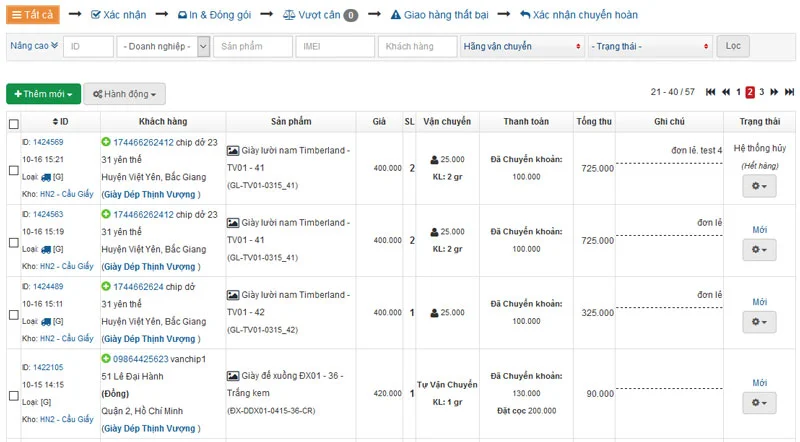Check the select-all box in table header
This screenshot has width=800, height=442.
pyautogui.click(x=14, y=124)
